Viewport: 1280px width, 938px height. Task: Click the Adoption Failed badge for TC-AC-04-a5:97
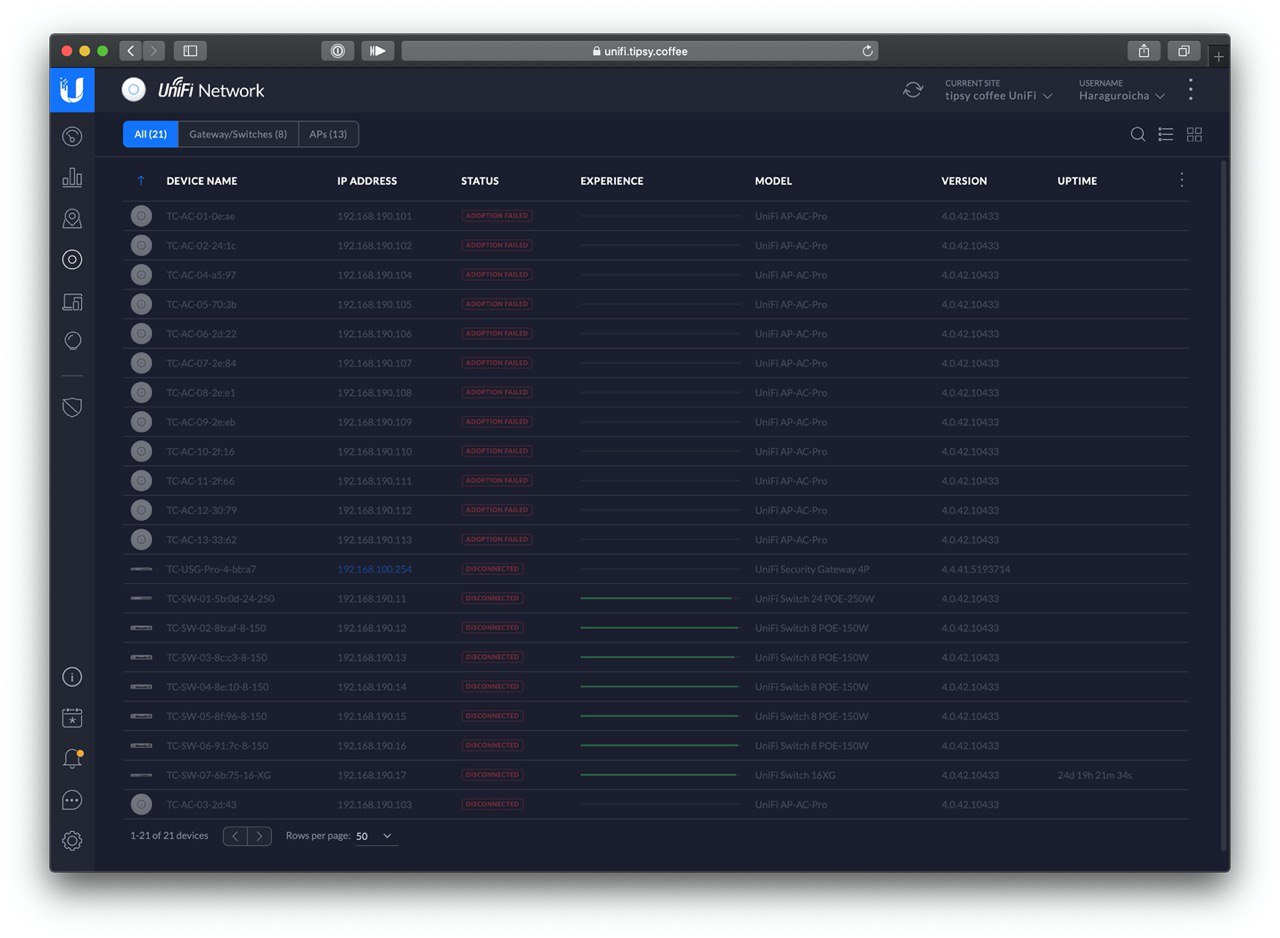(497, 275)
